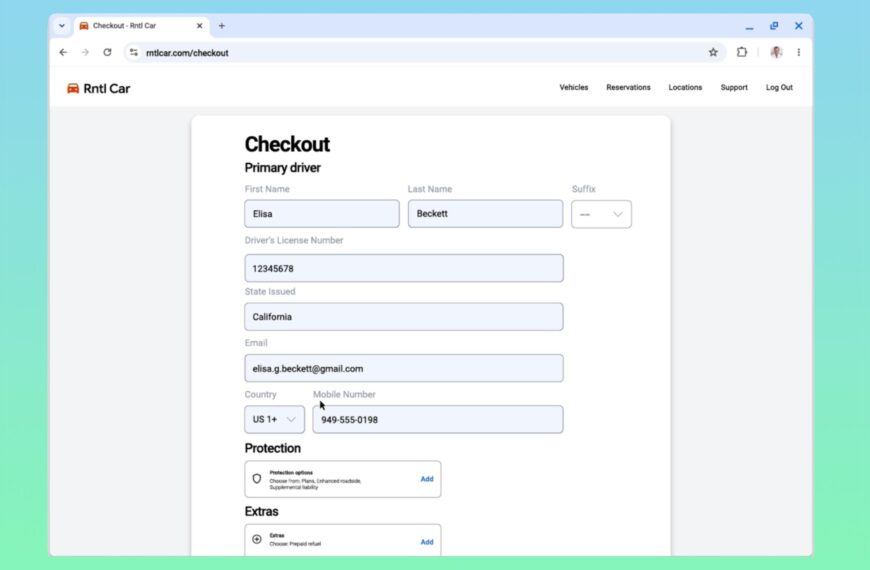Open the Chrome profile avatar
Image resolution: width=870 pixels, height=570 pixels.
point(776,52)
